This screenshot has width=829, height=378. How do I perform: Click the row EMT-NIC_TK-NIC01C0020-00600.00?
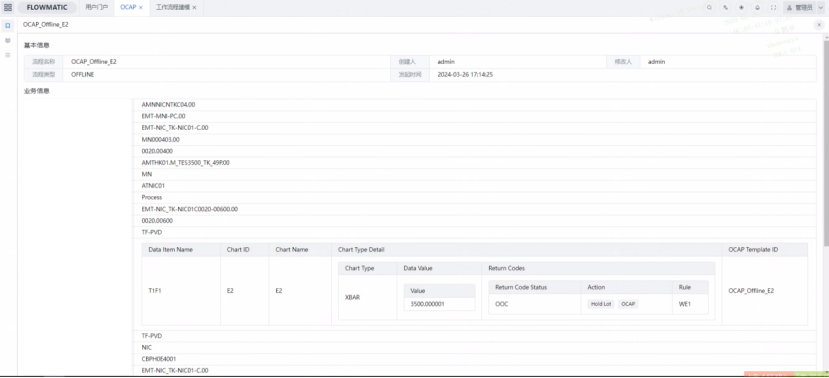474,209
